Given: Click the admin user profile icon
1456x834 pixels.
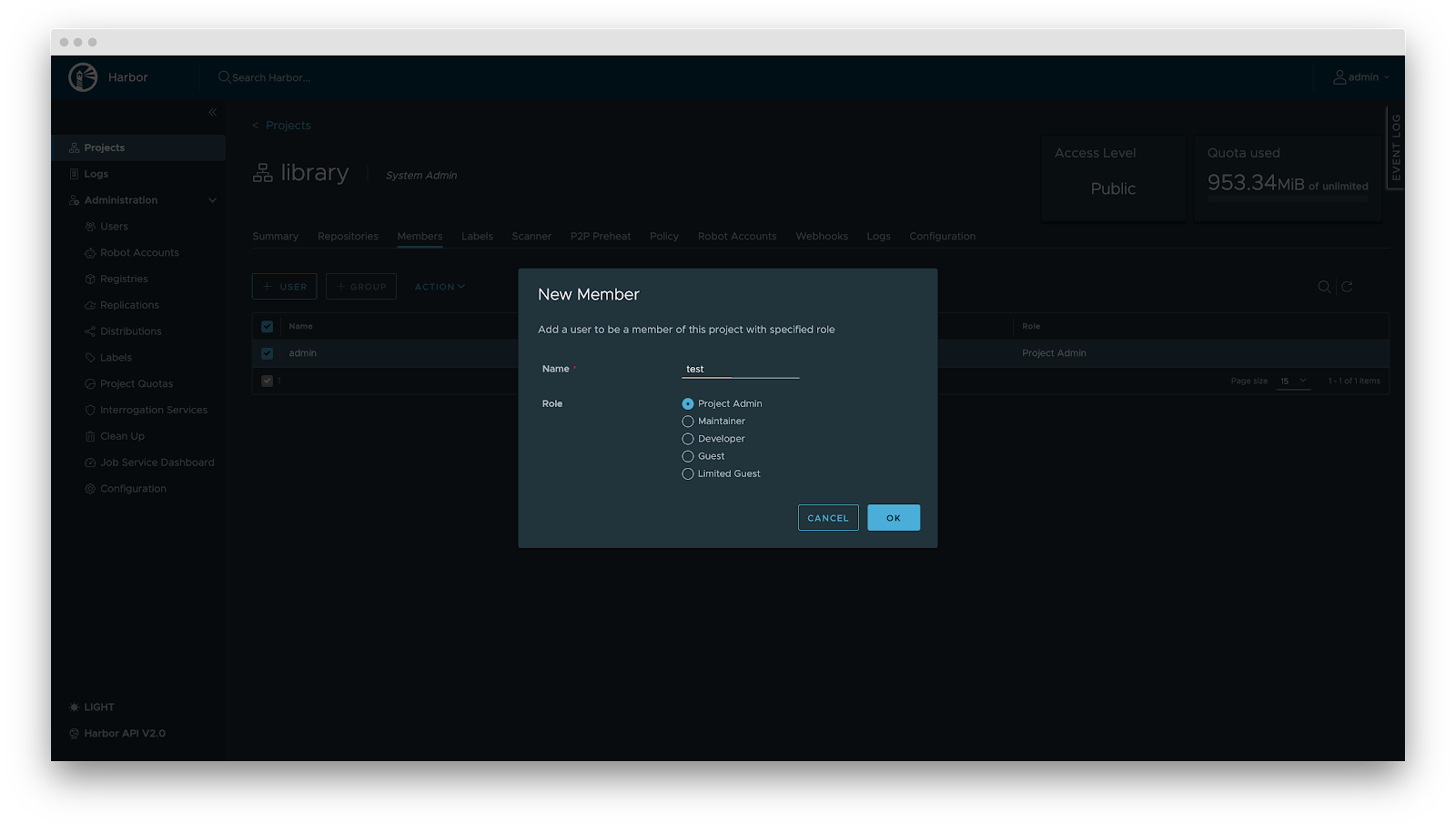Looking at the screenshot, I should tap(1340, 77).
